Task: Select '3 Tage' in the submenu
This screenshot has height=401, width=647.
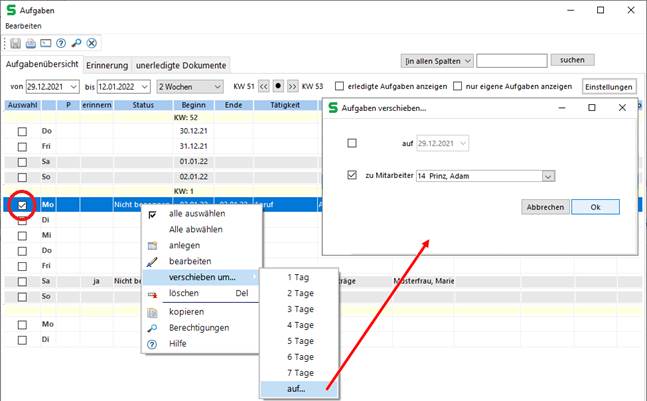Action: tap(300, 309)
